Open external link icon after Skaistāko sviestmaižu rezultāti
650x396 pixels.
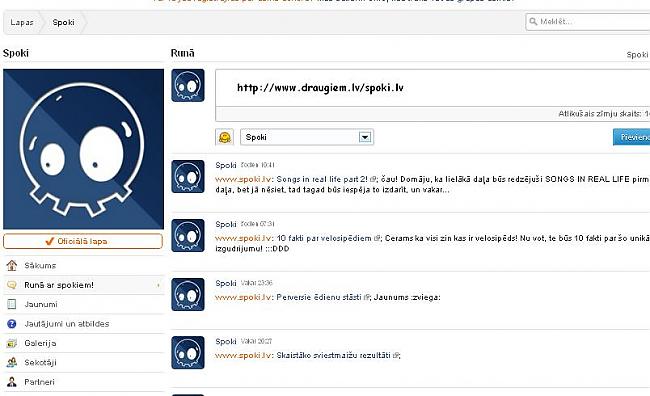coord(395,355)
